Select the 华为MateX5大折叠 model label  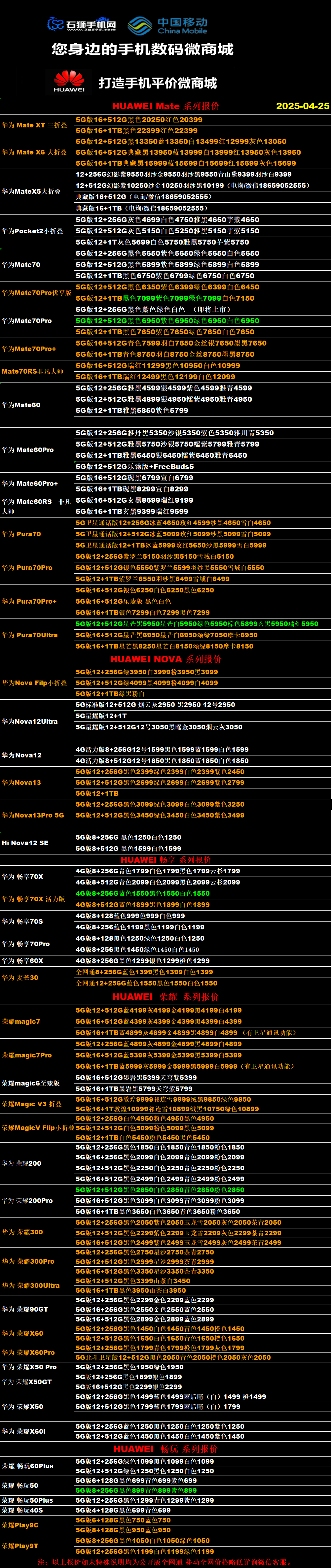click(x=31, y=191)
